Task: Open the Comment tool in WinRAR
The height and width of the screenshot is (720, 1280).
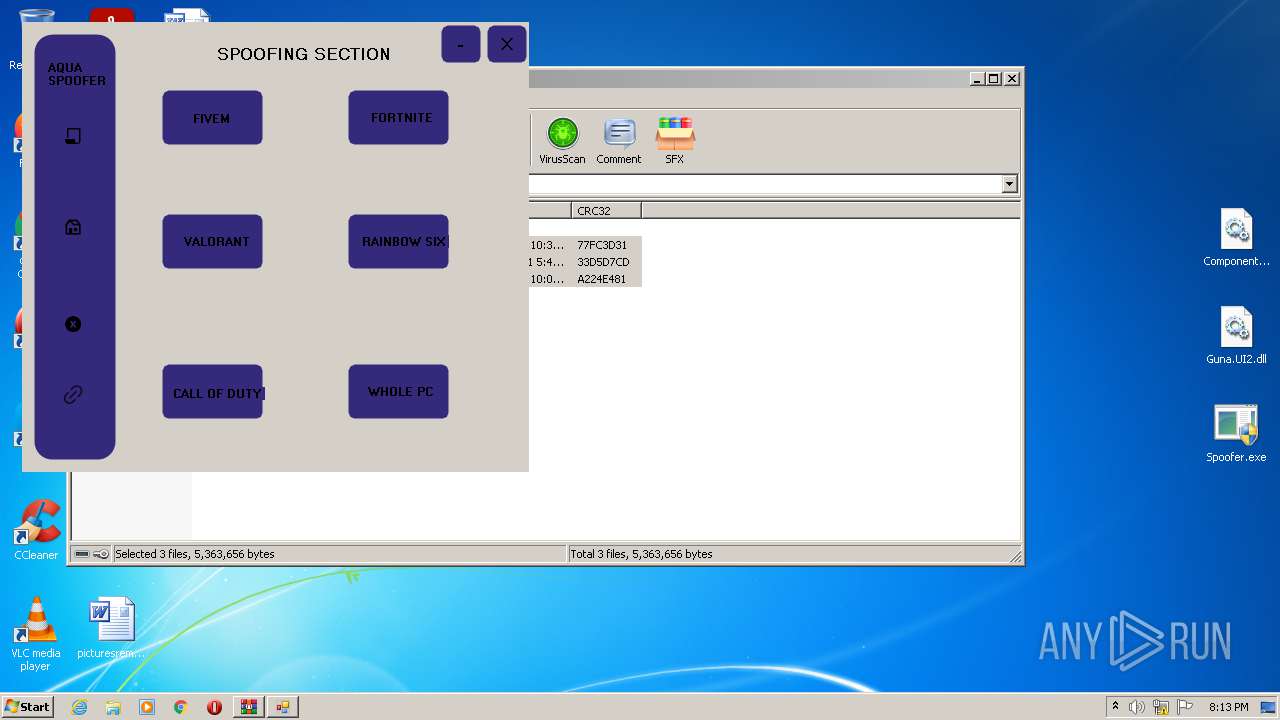Action: [619, 141]
